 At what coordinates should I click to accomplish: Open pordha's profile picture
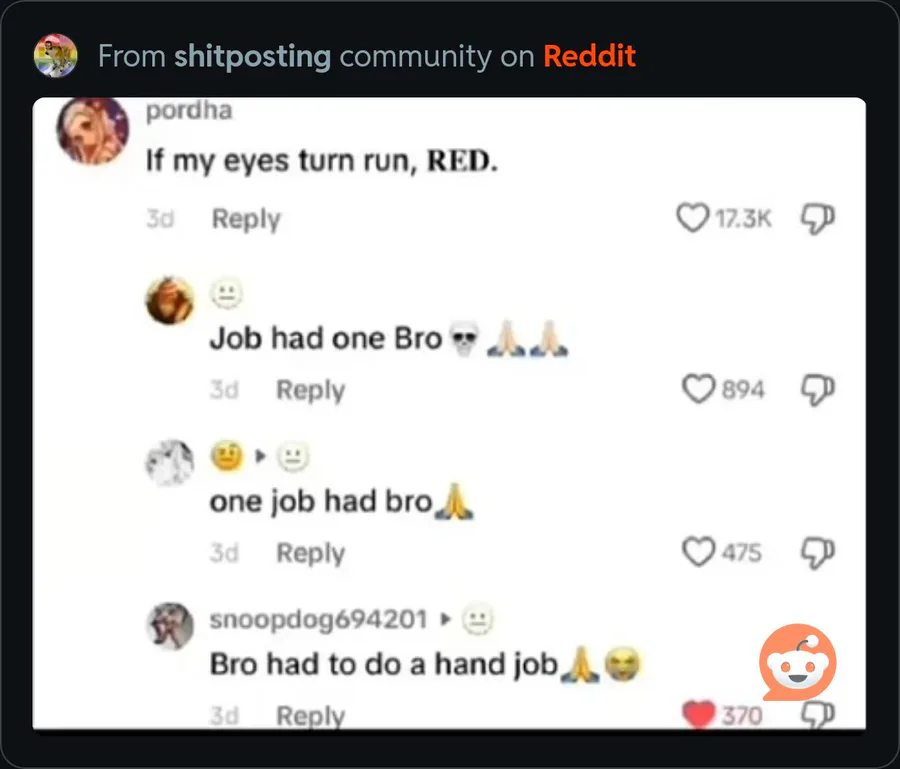coord(92,130)
